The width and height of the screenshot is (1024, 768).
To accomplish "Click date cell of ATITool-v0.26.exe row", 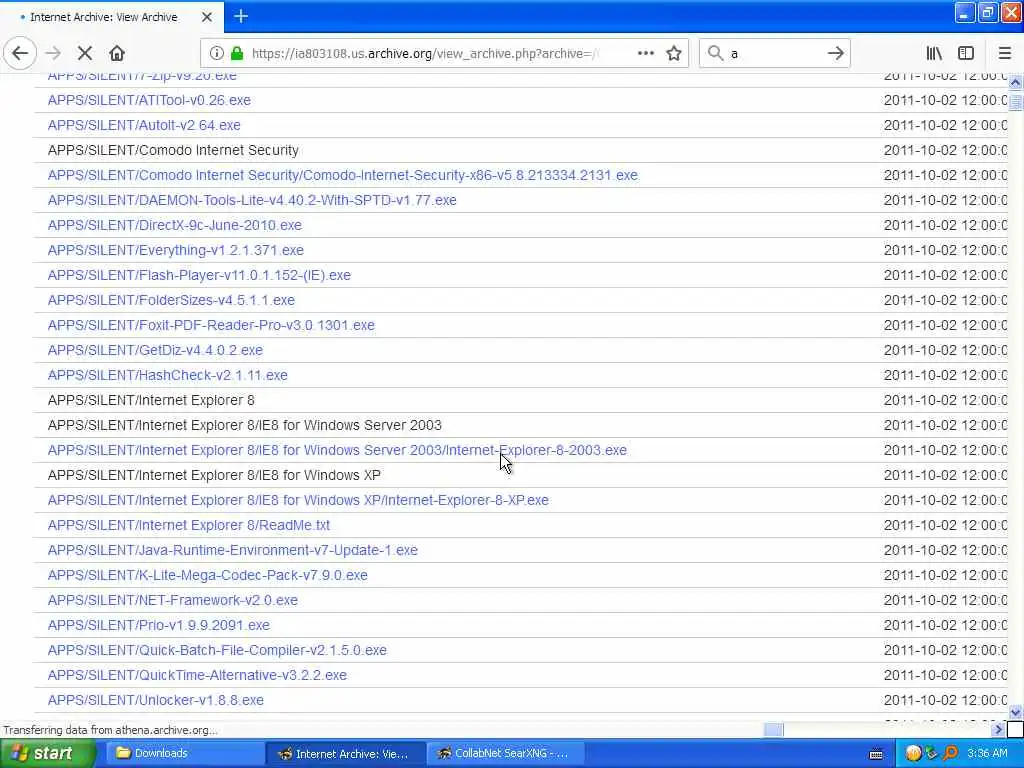I will 945,100.
